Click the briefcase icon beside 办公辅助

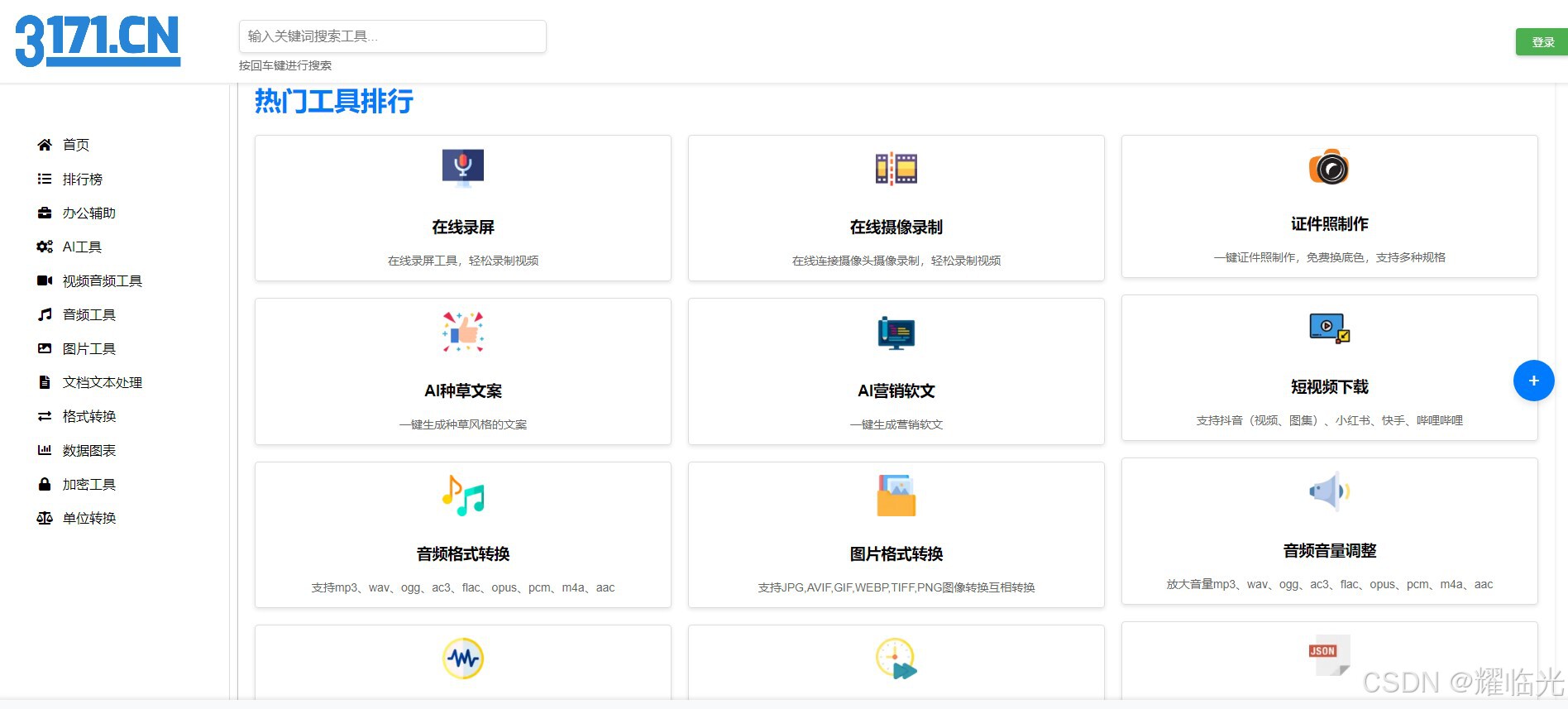pyautogui.click(x=45, y=213)
